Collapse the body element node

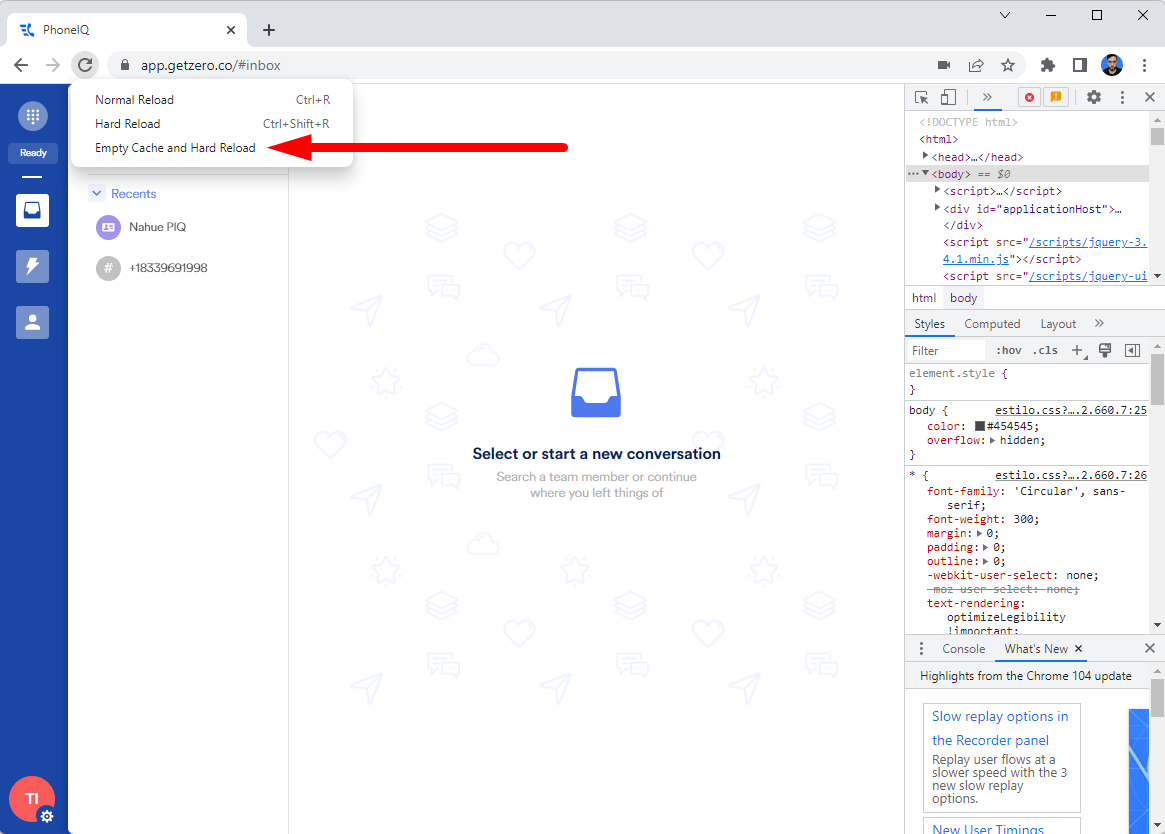point(925,173)
